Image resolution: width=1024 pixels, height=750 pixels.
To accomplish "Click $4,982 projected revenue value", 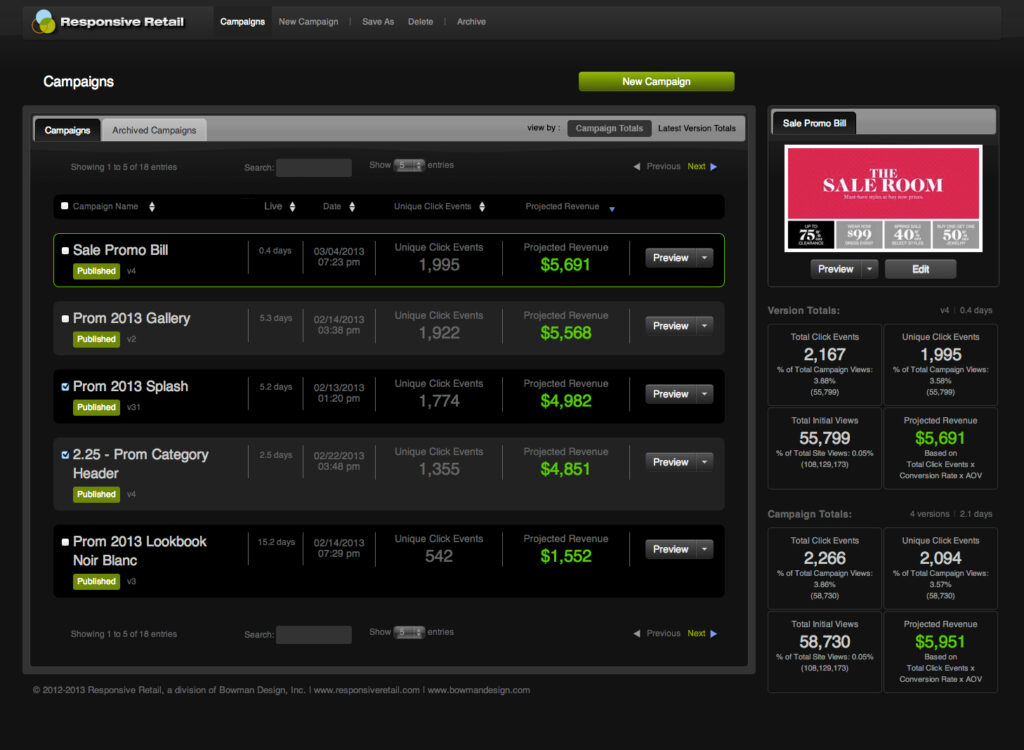I will coord(566,401).
